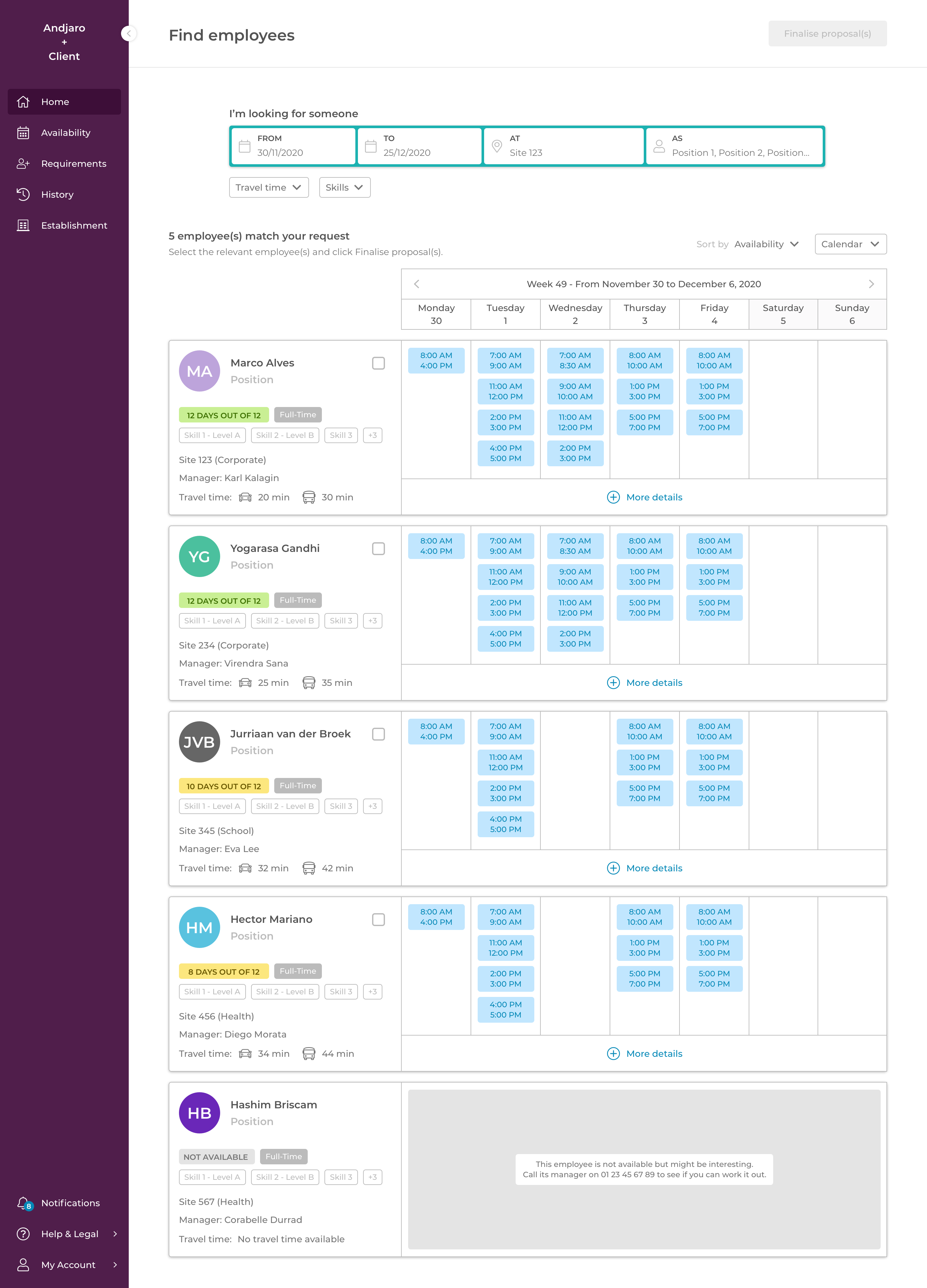This screenshot has height=1288, width=927.
Task: Expand My Account chevron
Action: tap(115, 1265)
